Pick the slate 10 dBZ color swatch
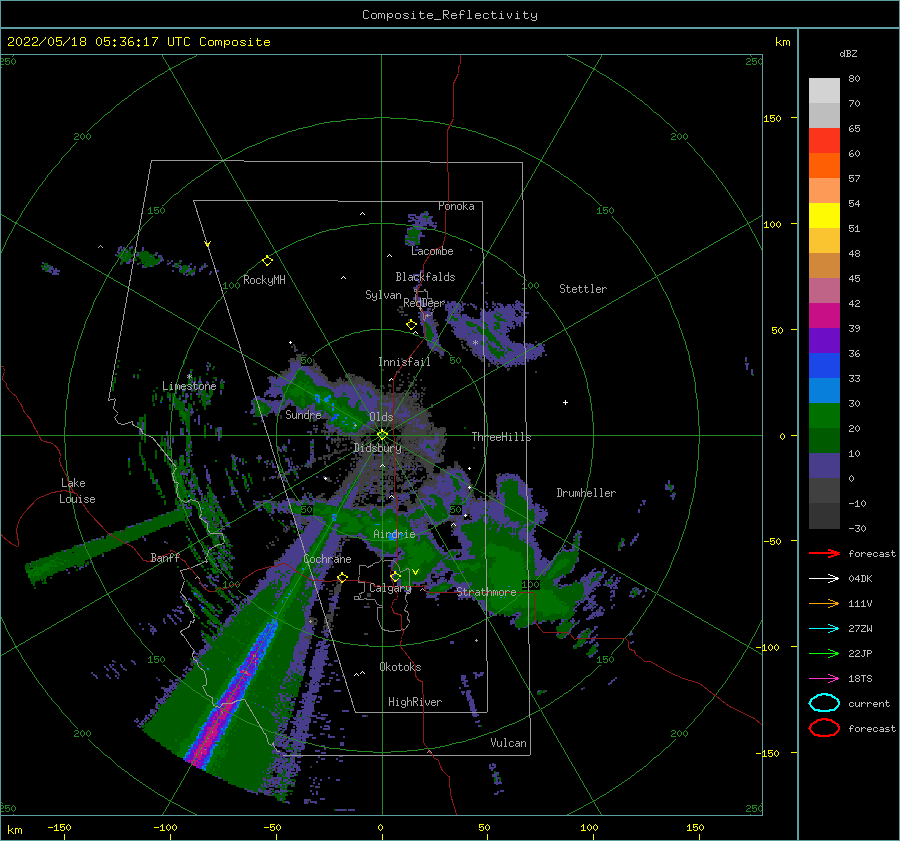 (x=824, y=465)
